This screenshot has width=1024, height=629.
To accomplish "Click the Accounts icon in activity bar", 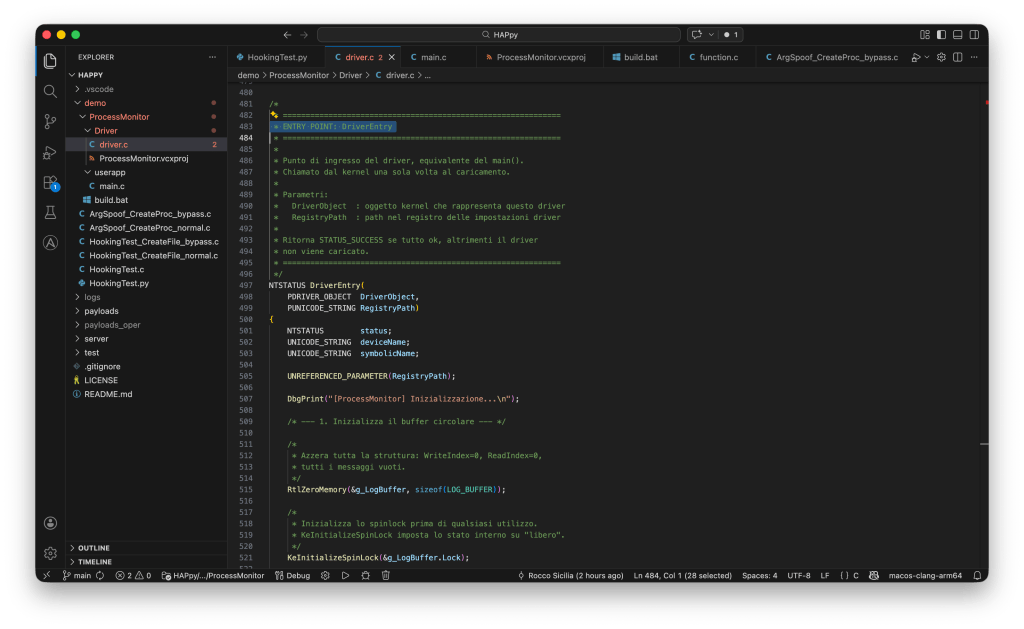I will tap(50, 523).
